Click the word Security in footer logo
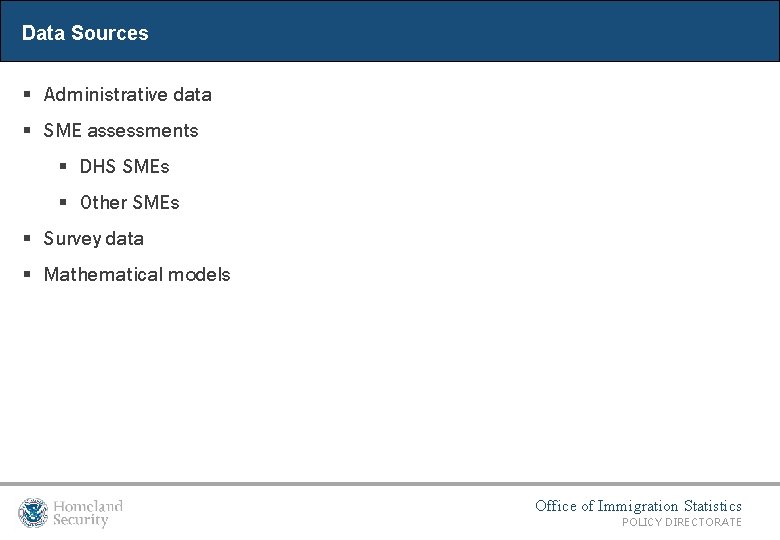Screen dimensions: 780x540 tap(80, 520)
